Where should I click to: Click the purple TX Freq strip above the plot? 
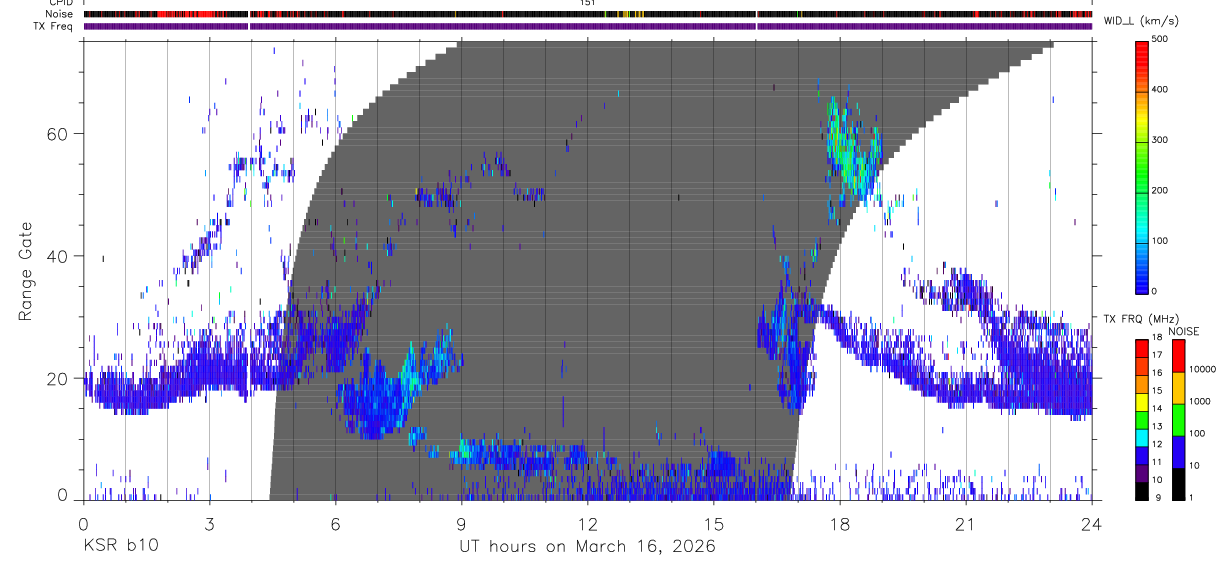pos(588,26)
